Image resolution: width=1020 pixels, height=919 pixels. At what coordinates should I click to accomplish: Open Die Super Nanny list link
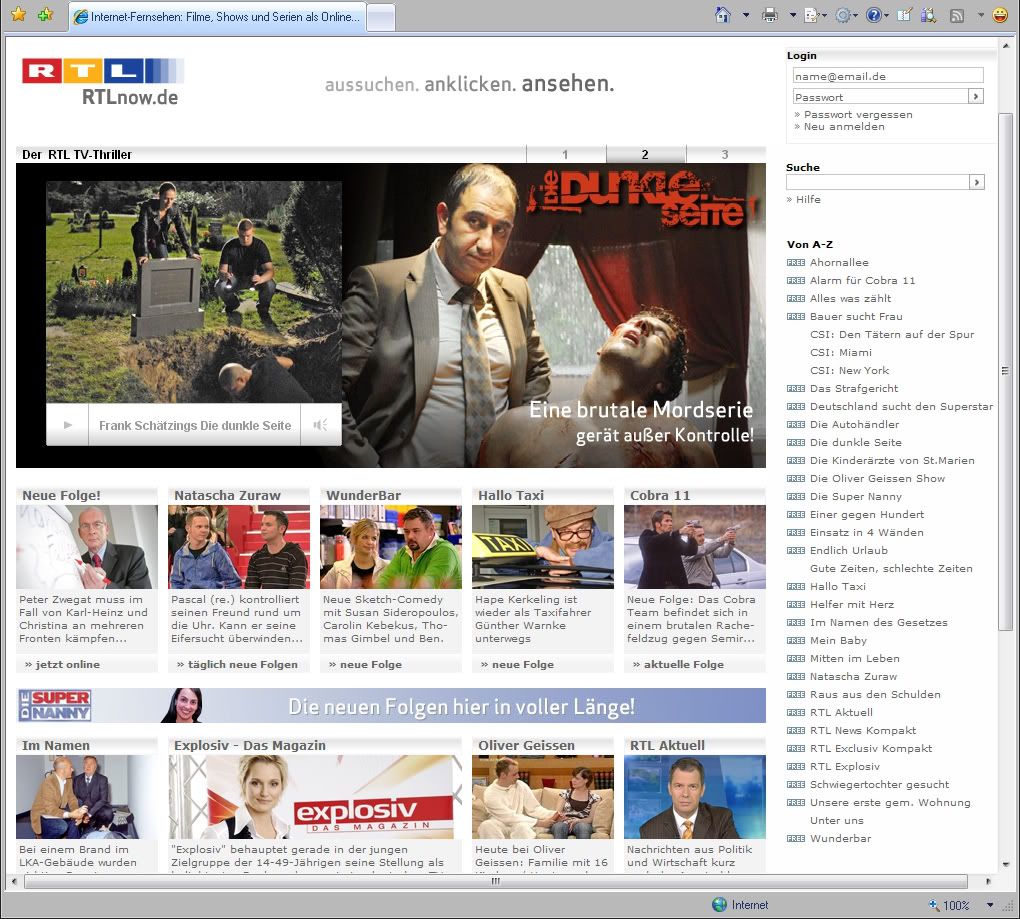856,497
